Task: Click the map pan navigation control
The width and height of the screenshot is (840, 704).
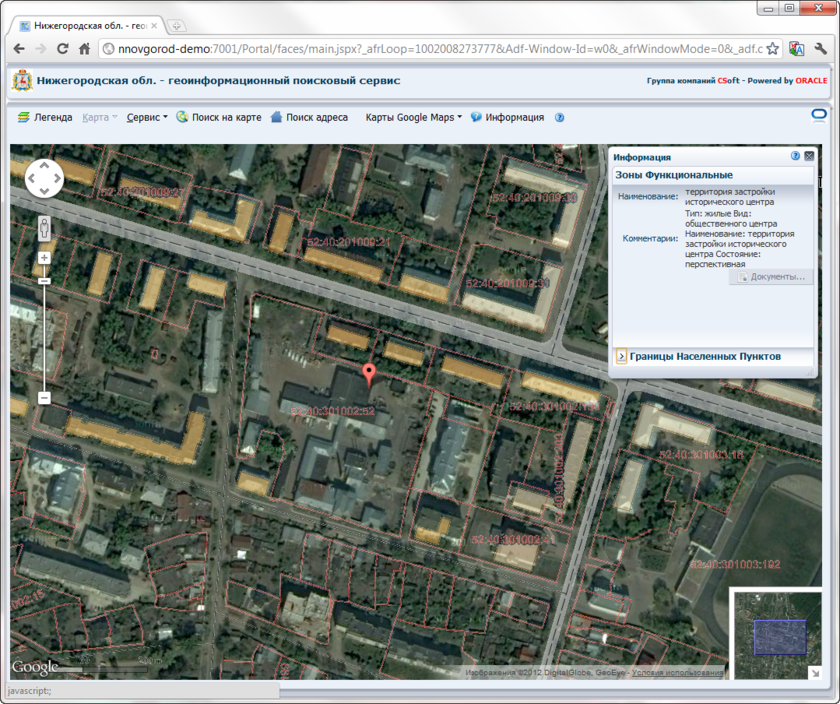Action: 44,178
